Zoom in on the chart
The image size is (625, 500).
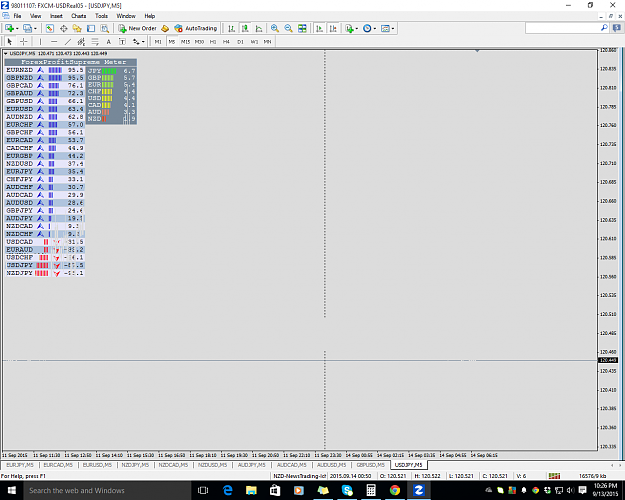pyautogui.click(x=275, y=28)
